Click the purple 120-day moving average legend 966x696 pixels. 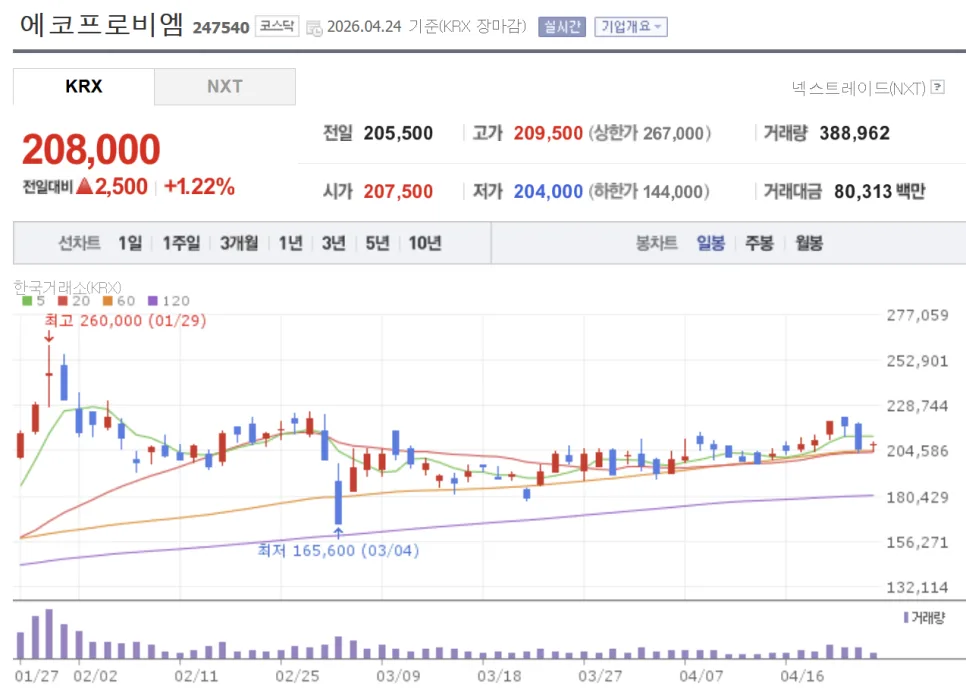169,301
